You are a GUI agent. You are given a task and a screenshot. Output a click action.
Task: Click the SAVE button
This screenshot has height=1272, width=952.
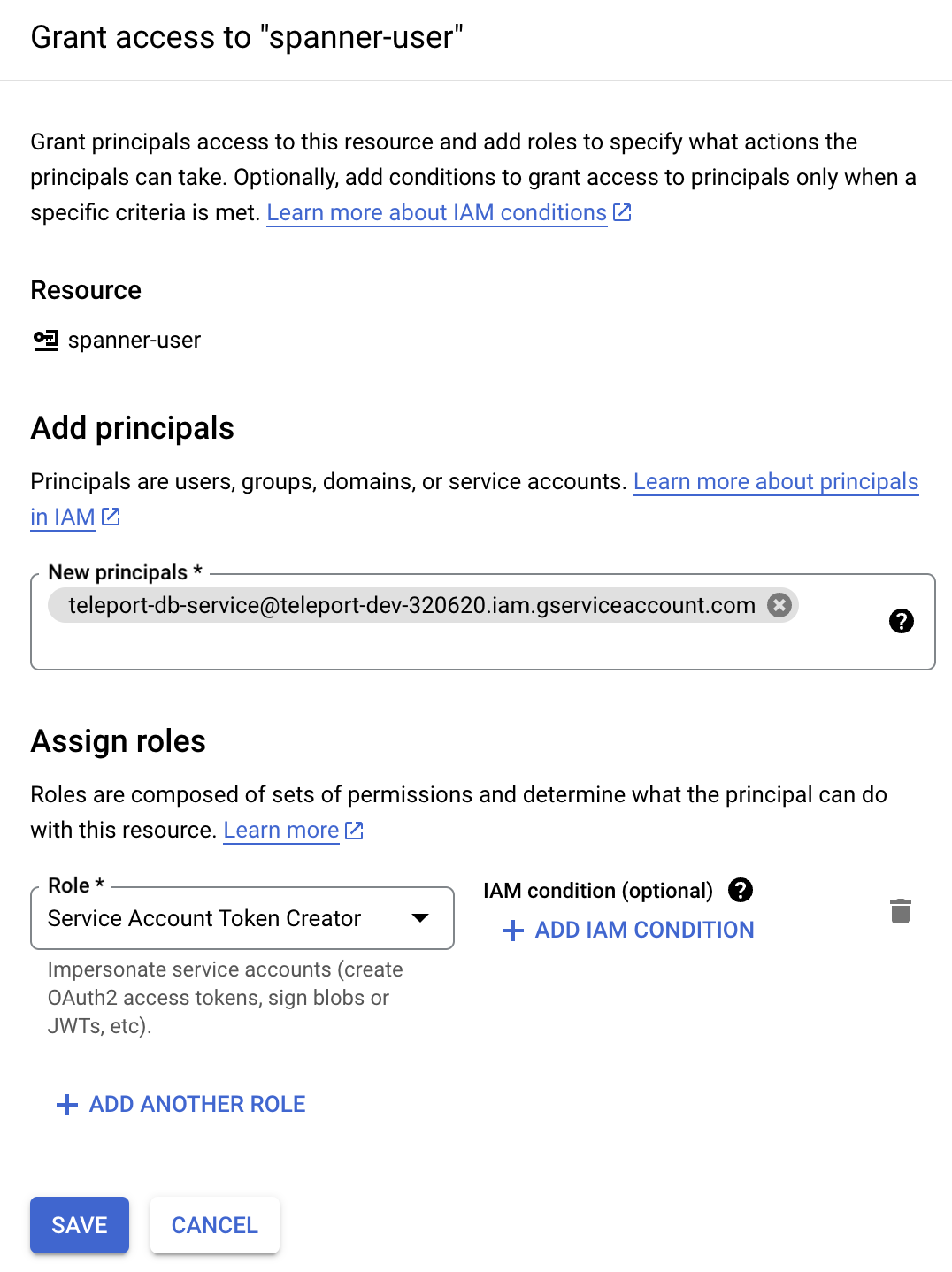tap(79, 1225)
